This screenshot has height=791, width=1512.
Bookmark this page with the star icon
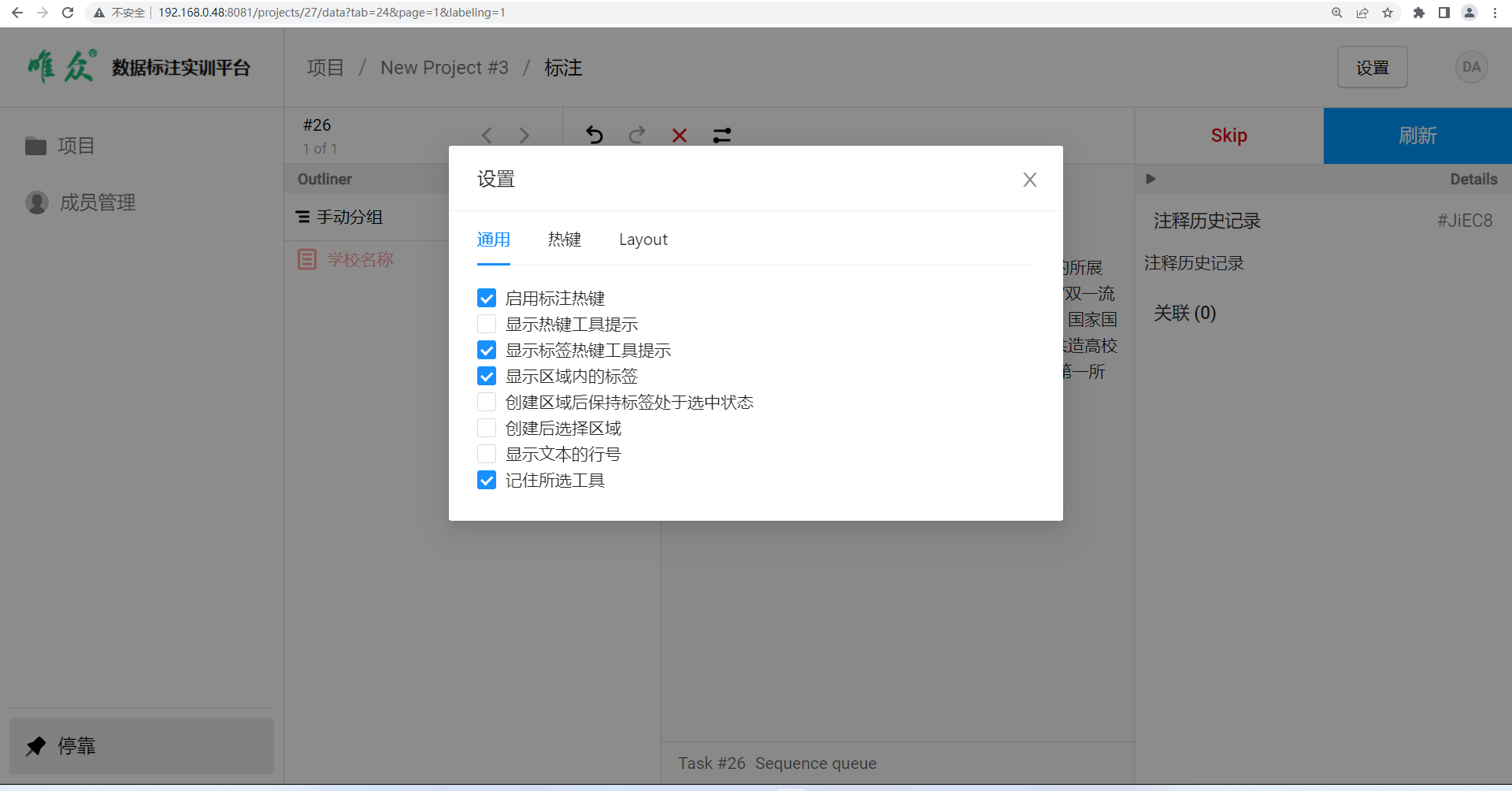click(1388, 13)
